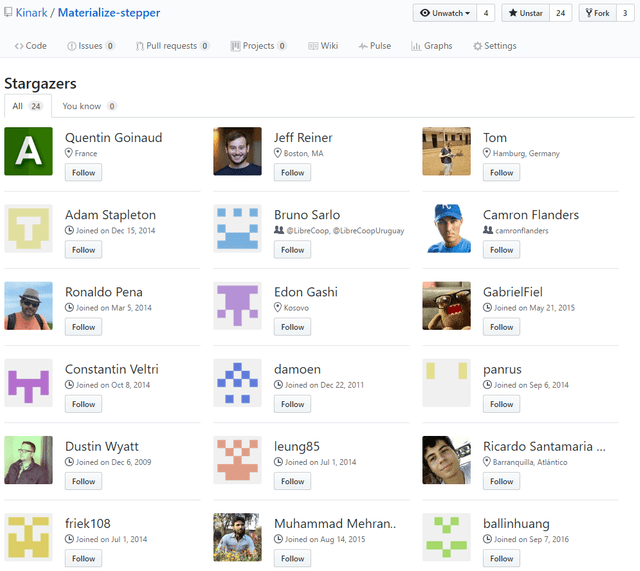Image resolution: width=640 pixels, height=571 pixels.
Task: Click damoen's blue identicon avatar
Action: [x=237, y=382]
